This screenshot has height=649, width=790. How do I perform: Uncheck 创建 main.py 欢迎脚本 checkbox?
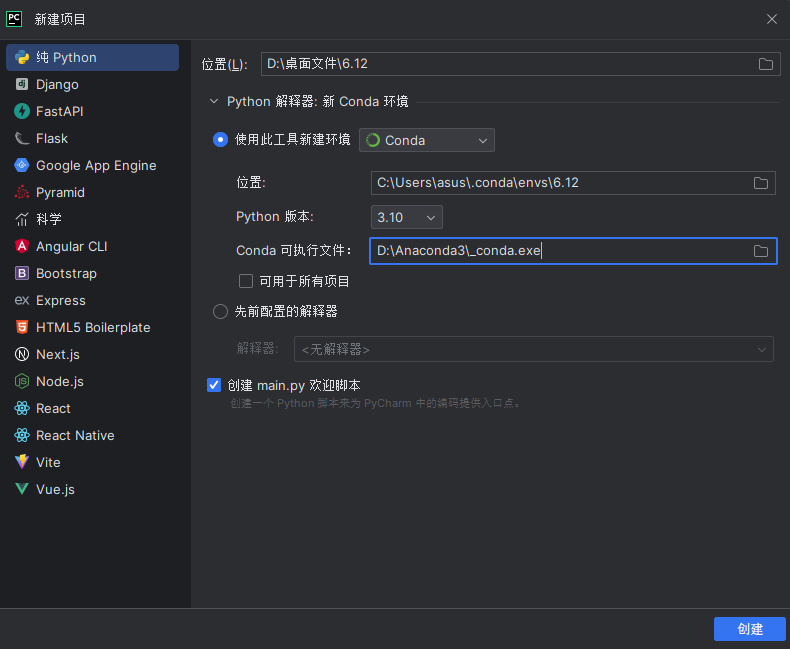coord(214,385)
